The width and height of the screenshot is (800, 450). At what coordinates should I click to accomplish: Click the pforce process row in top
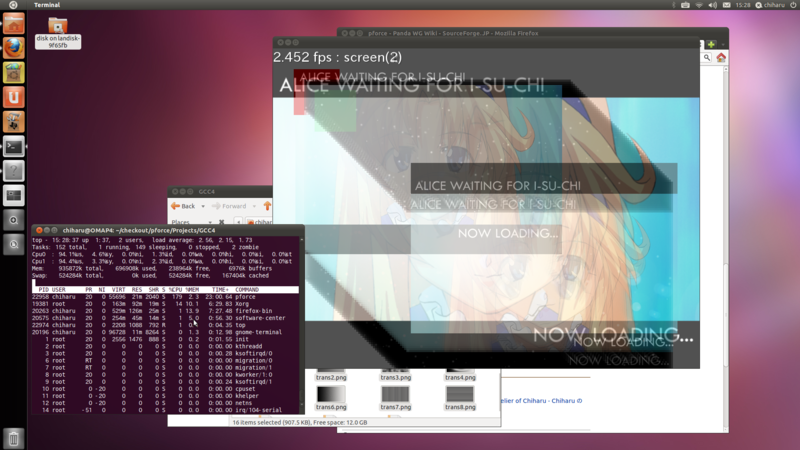[166, 296]
